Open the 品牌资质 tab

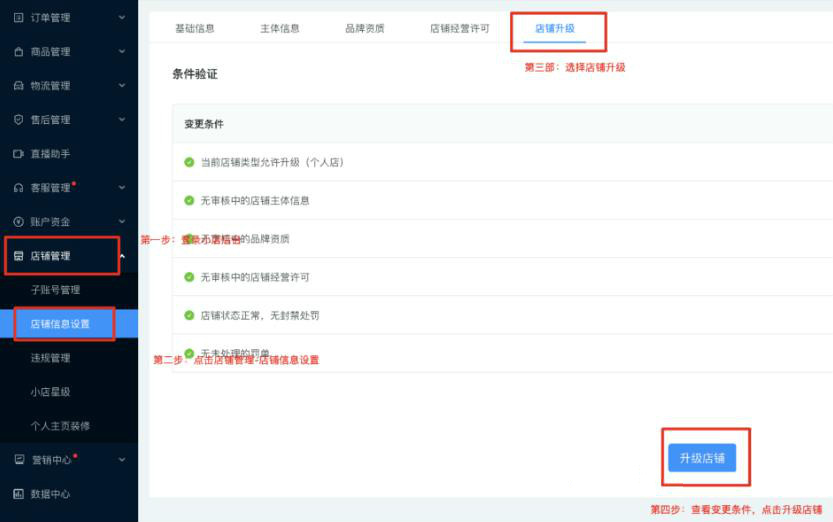point(365,29)
